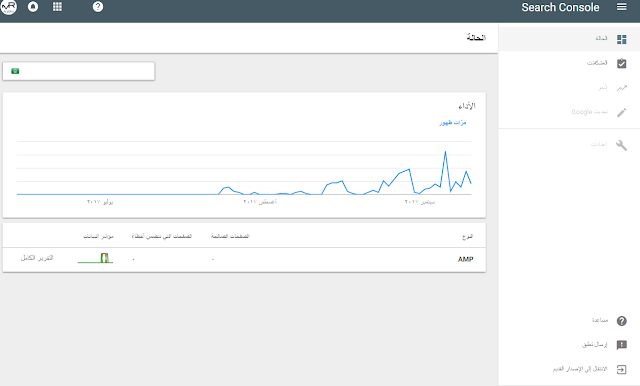Open the property selector with green flag
This screenshot has height=386, width=640.
tap(78, 71)
